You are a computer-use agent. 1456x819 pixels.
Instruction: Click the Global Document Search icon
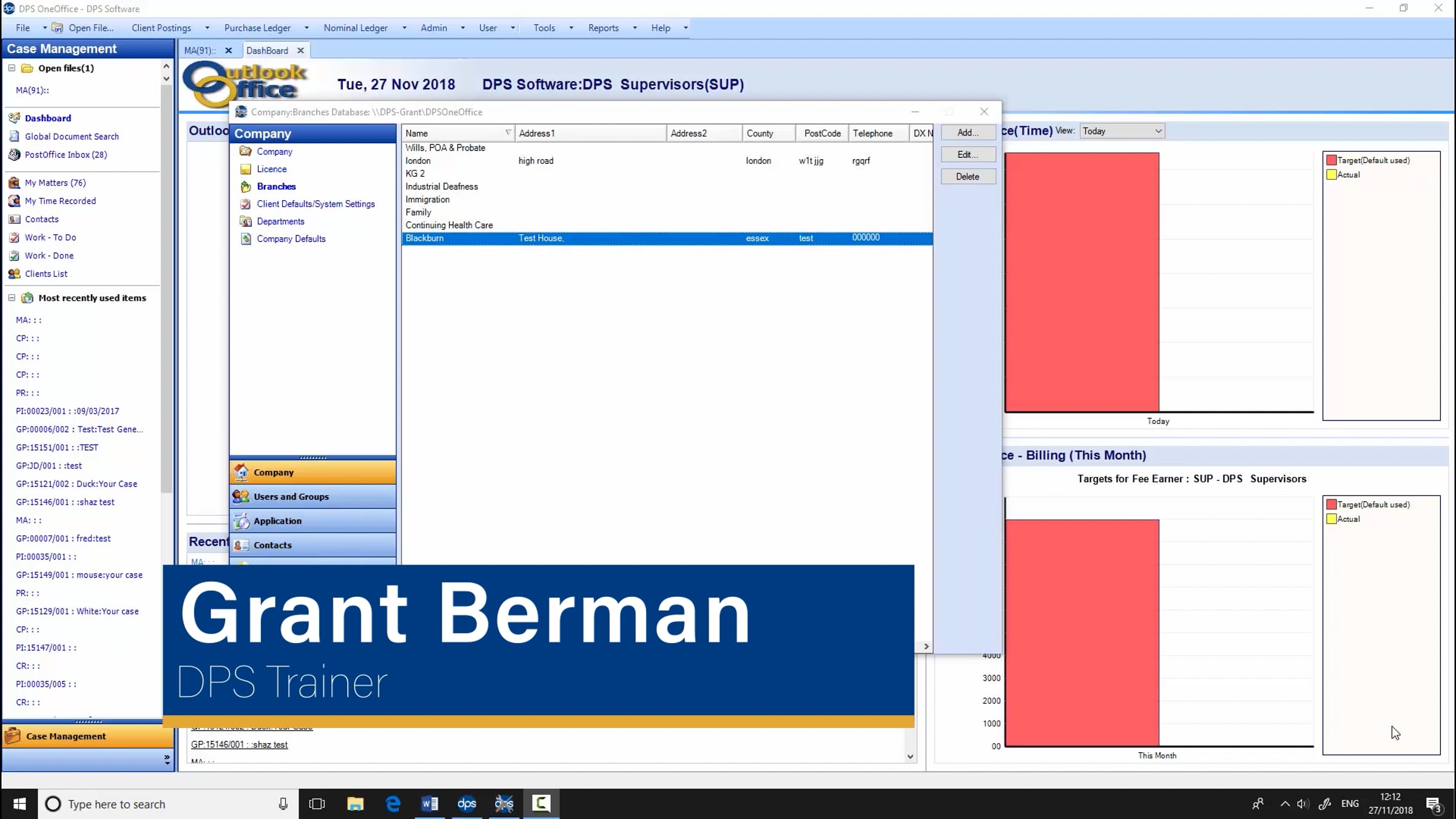click(x=14, y=136)
